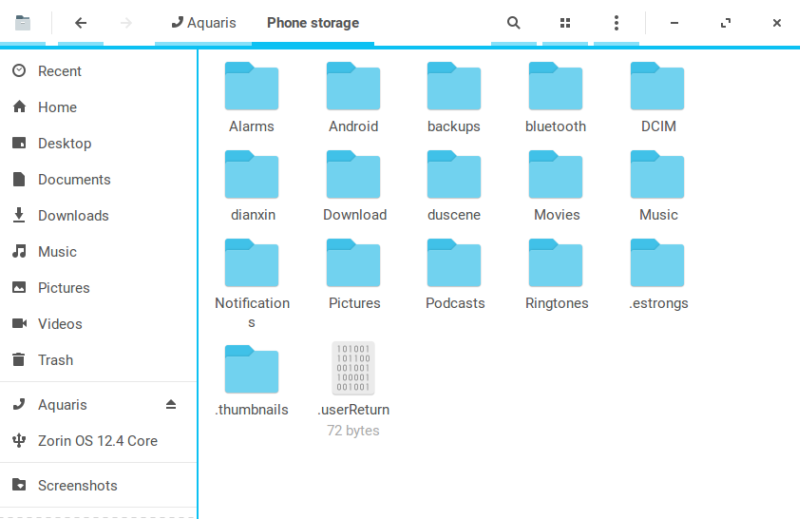Select the Aquaris path breadcrumb
800x519 pixels.
click(x=204, y=23)
